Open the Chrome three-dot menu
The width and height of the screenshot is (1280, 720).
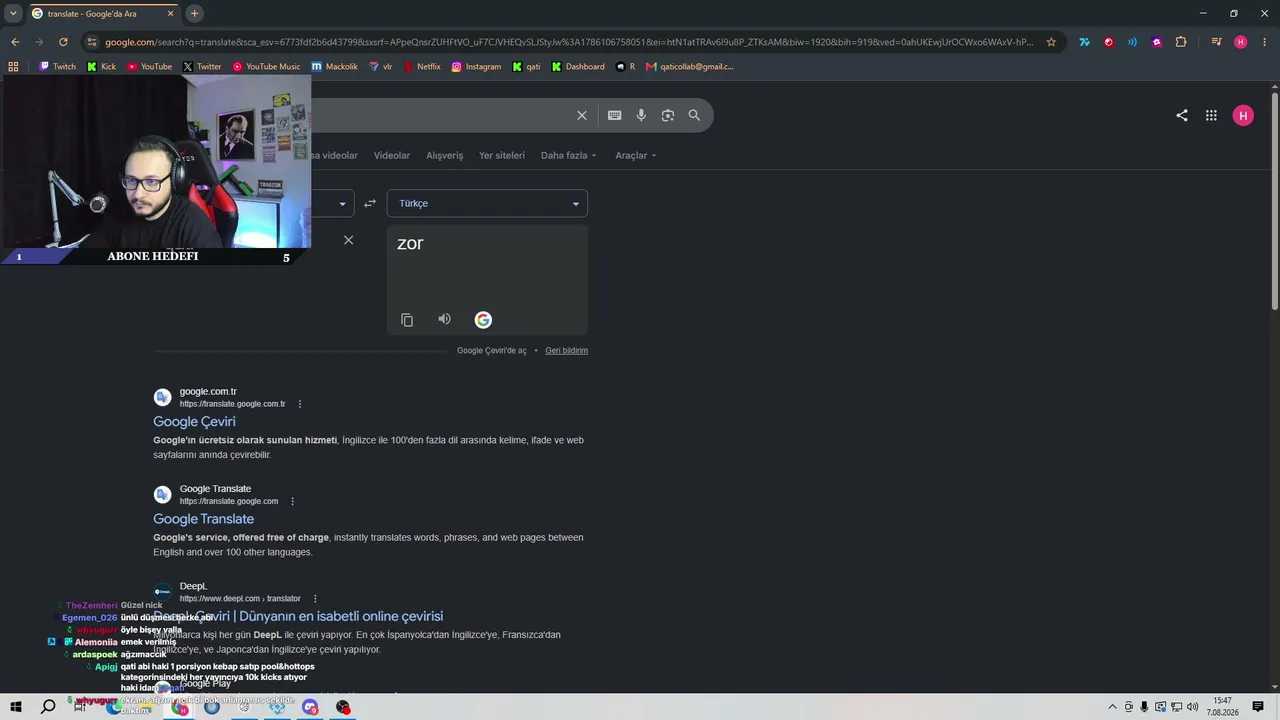coord(1264,42)
